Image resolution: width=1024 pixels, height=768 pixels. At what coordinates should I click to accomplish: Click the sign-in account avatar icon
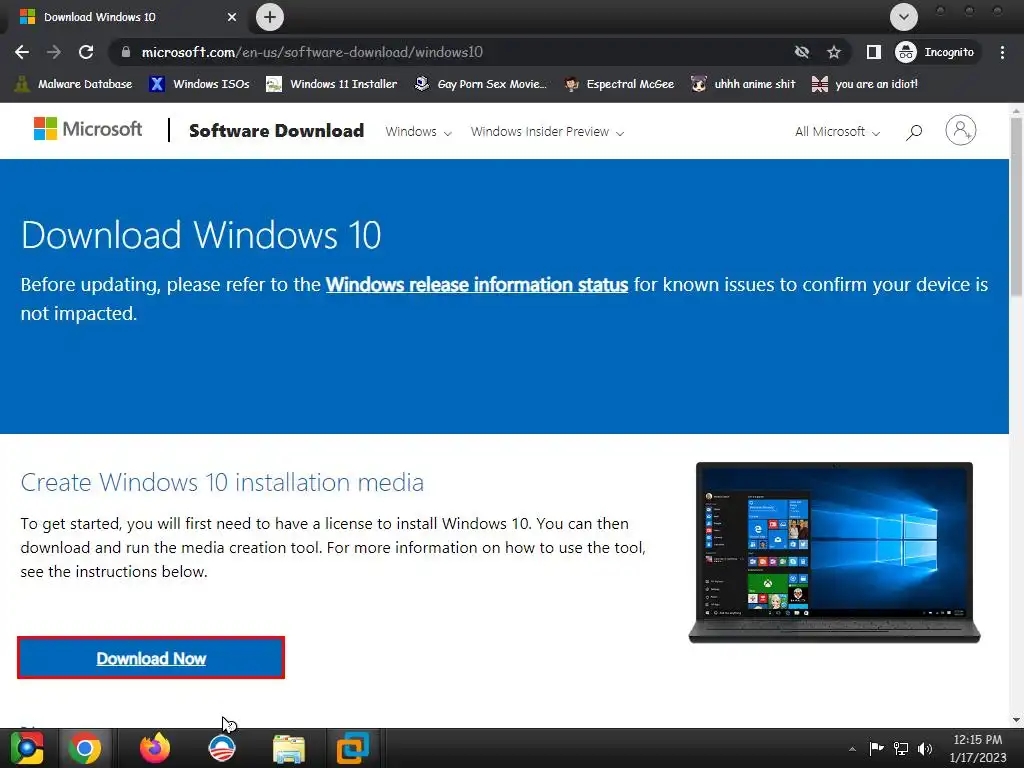(961, 130)
